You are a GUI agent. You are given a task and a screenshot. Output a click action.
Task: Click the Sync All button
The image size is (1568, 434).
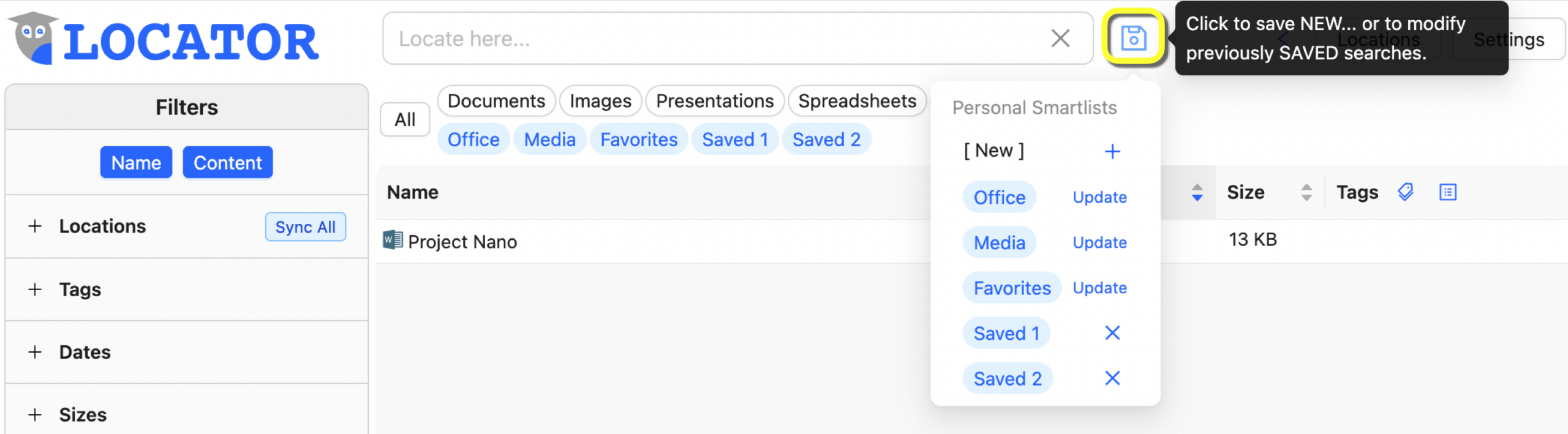click(305, 226)
